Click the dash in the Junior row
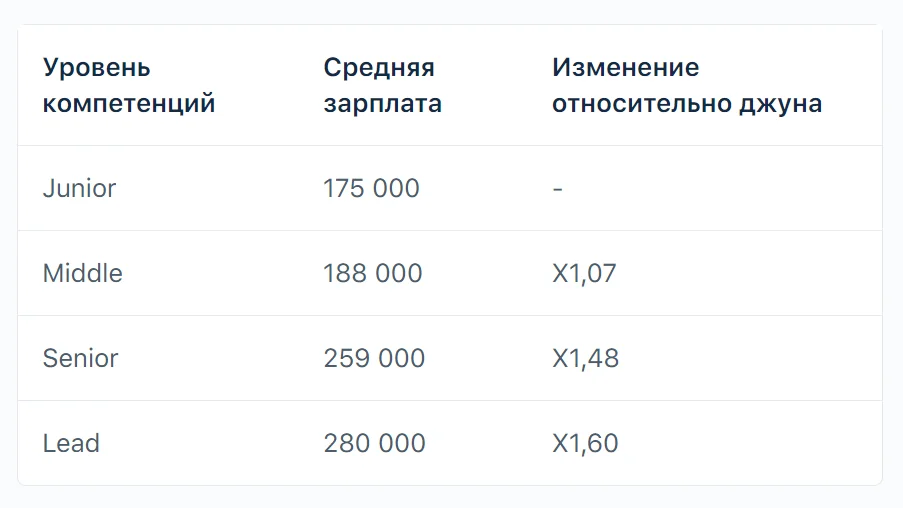The height and width of the screenshot is (508, 903). (x=557, y=188)
